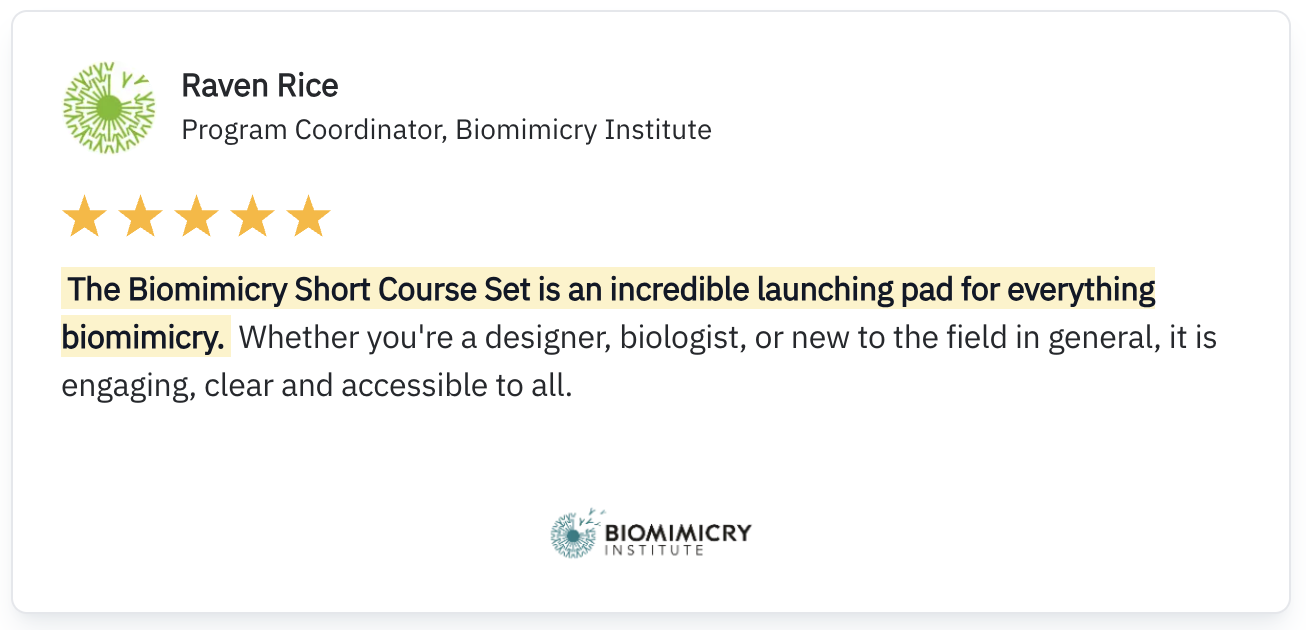The image size is (1306, 630).
Task: Select the third star in the rating
Action: (196, 217)
